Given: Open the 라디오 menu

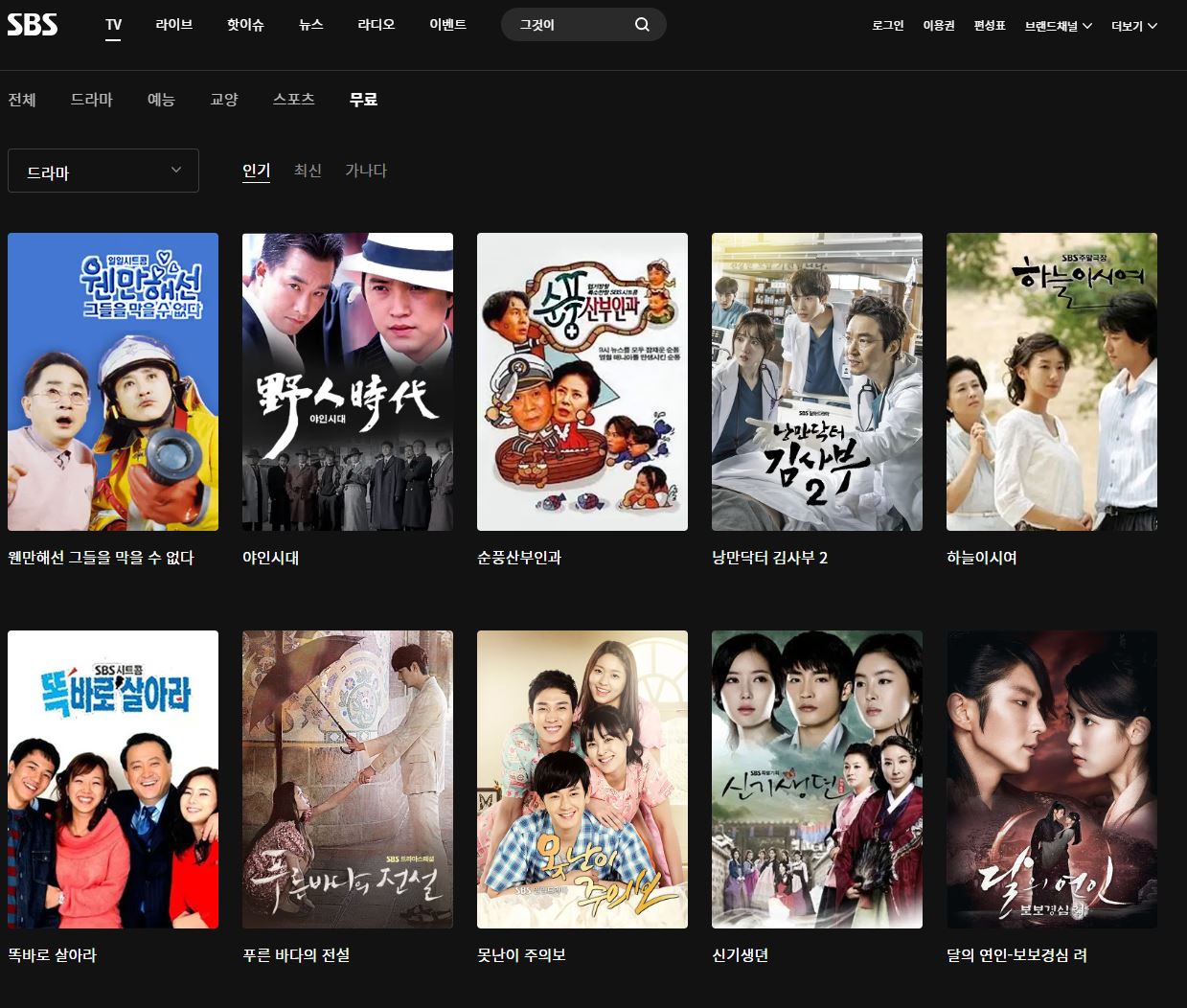Looking at the screenshot, I should point(377,25).
